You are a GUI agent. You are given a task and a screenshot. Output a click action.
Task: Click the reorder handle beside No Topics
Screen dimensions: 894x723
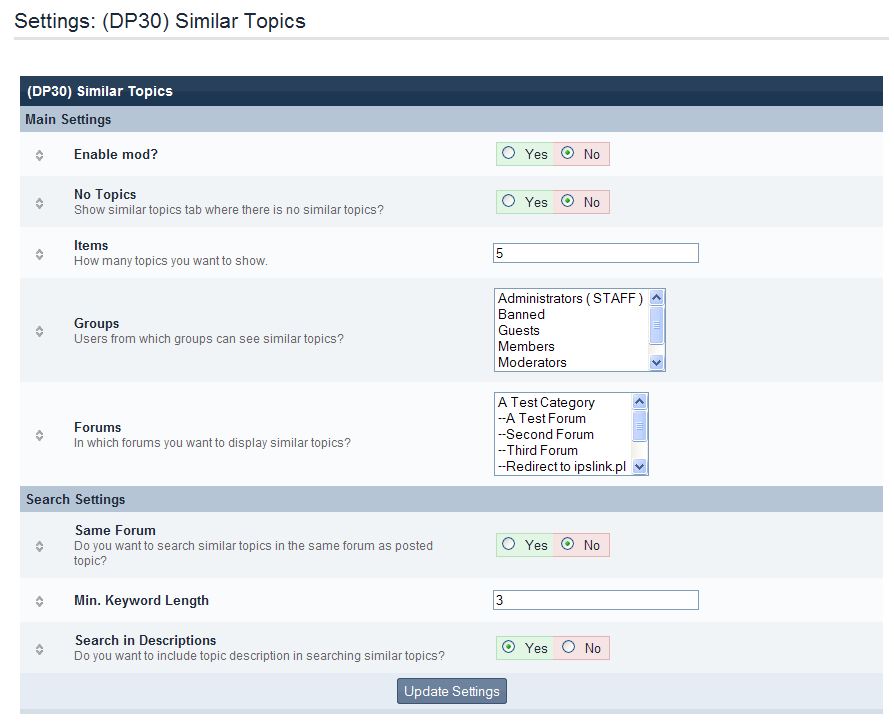point(39,203)
